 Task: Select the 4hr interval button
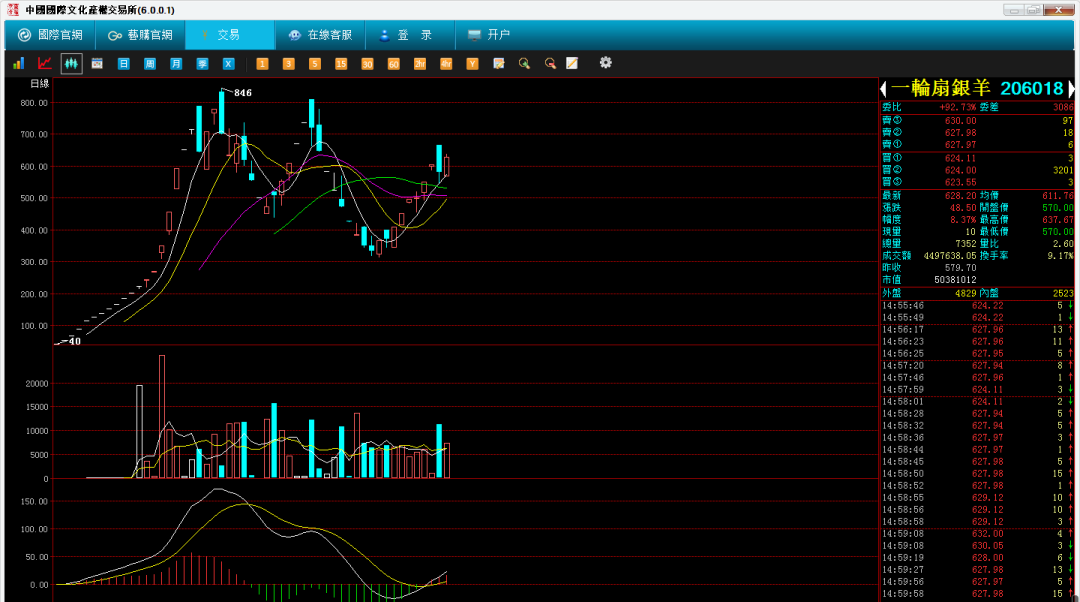(446, 63)
